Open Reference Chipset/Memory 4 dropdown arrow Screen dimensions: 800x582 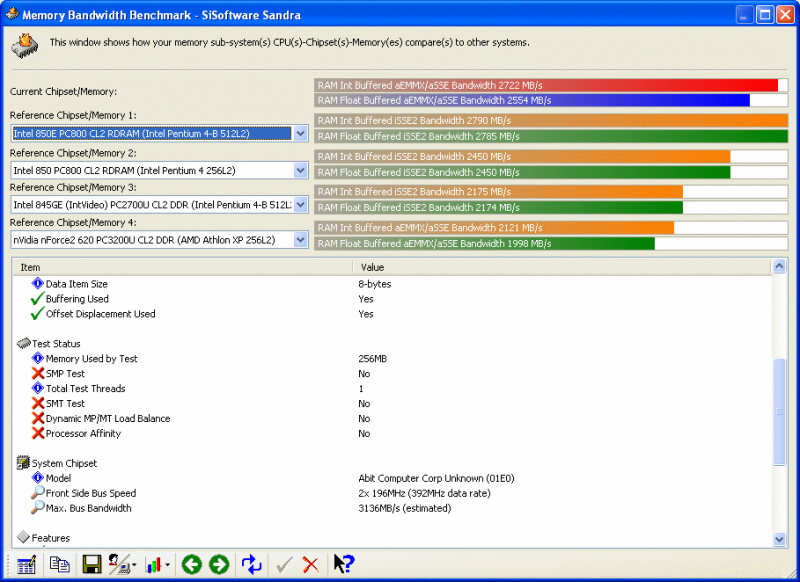click(x=301, y=240)
